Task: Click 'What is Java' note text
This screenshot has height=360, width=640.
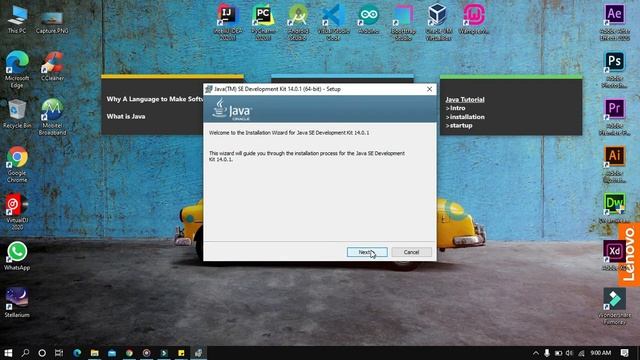Action: click(x=126, y=116)
